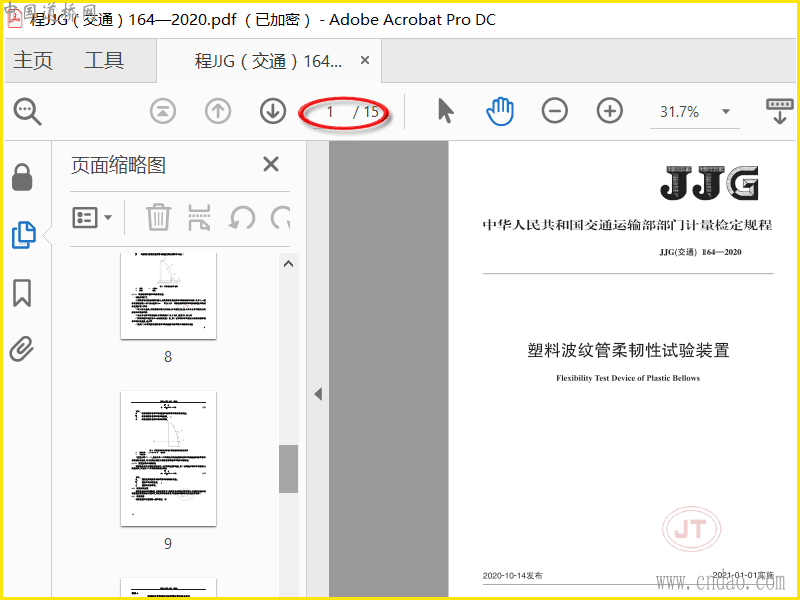The width and height of the screenshot is (800, 600).
Task: Switch to the 主页 tab
Action: pos(33,61)
